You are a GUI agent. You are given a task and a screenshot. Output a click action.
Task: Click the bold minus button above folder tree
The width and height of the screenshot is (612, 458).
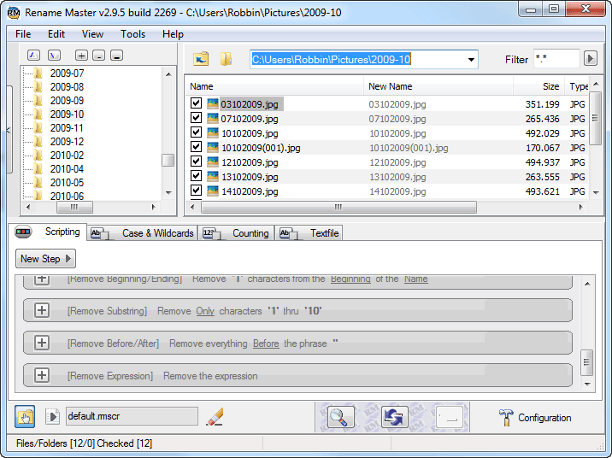pyautogui.click(x=116, y=55)
